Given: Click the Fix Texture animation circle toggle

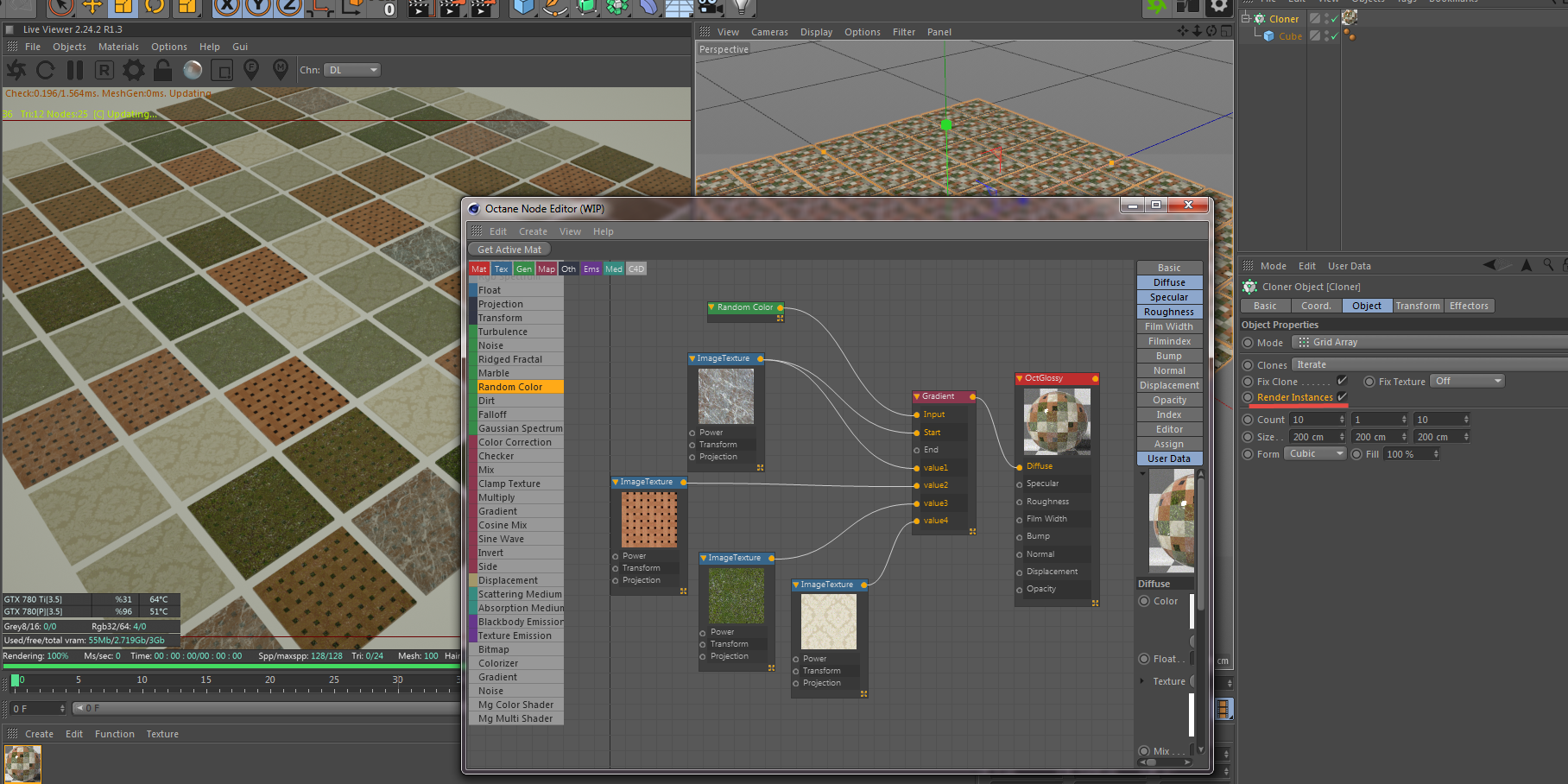Looking at the screenshot, I should coord(1369,382).
